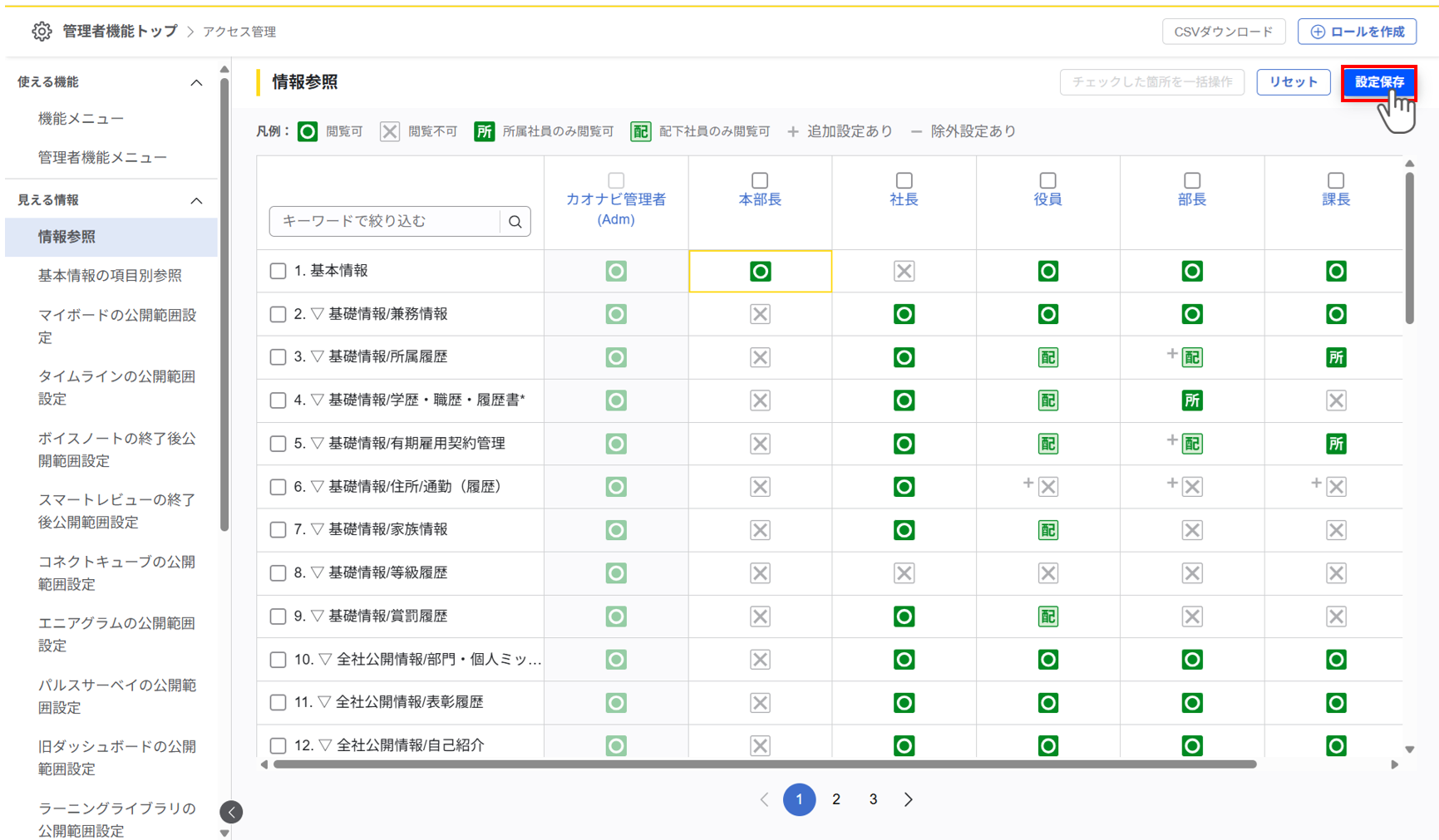This screenshot has width=1439, height=840.
Task: Click 課長 所 icon for 3. 所属履歴
Action: click(1336, 357)
